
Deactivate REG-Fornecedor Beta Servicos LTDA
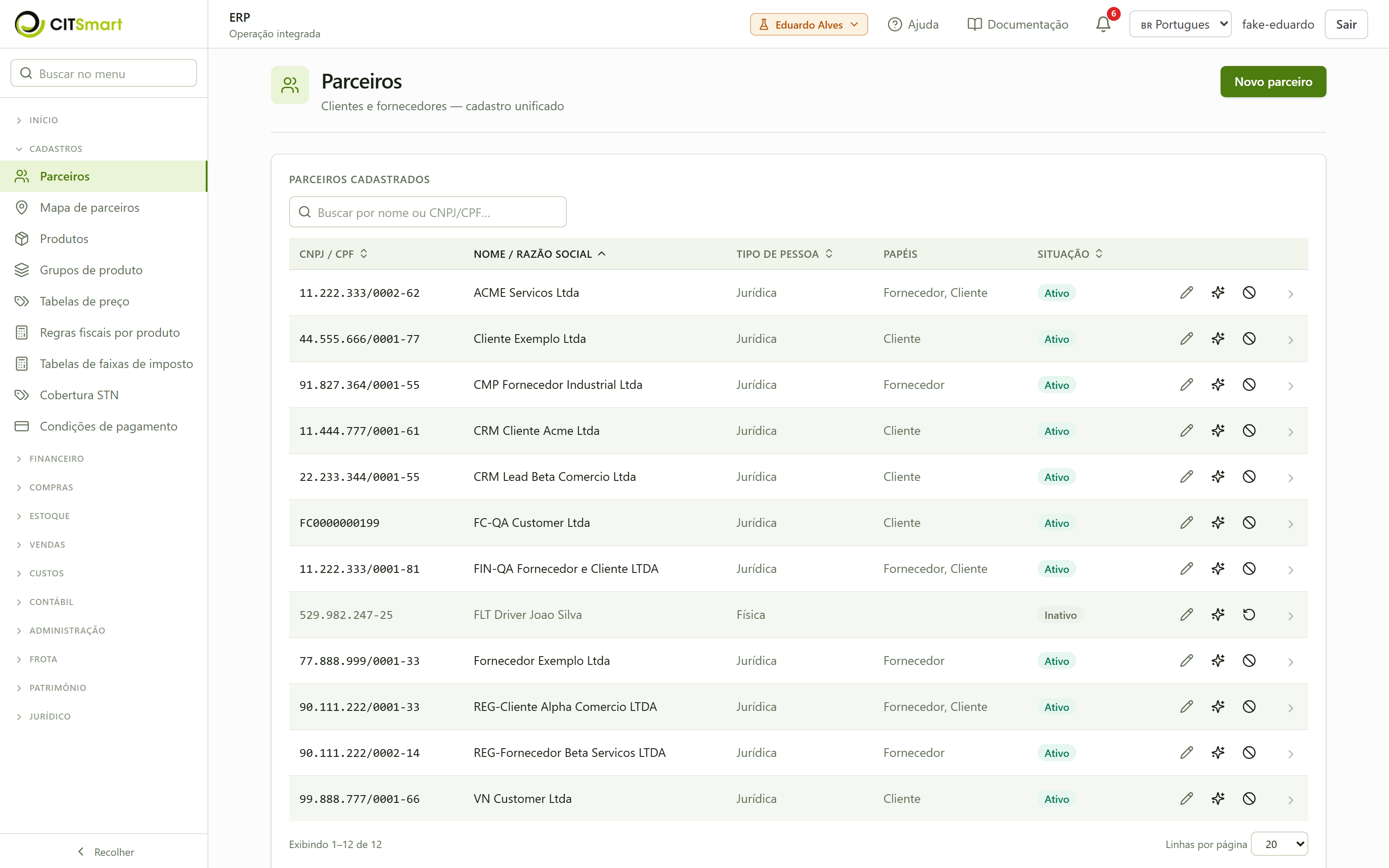click(x=1249, y=753)
